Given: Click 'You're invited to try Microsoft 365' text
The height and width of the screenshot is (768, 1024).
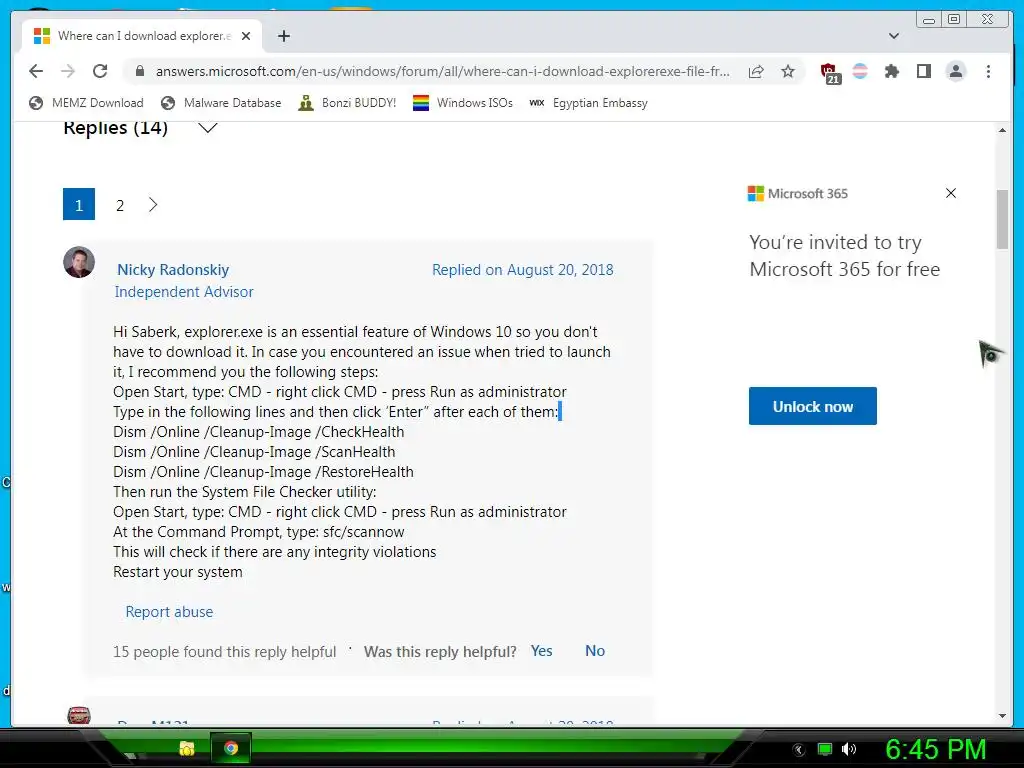Looking at the screenshot, I should 844,255.
